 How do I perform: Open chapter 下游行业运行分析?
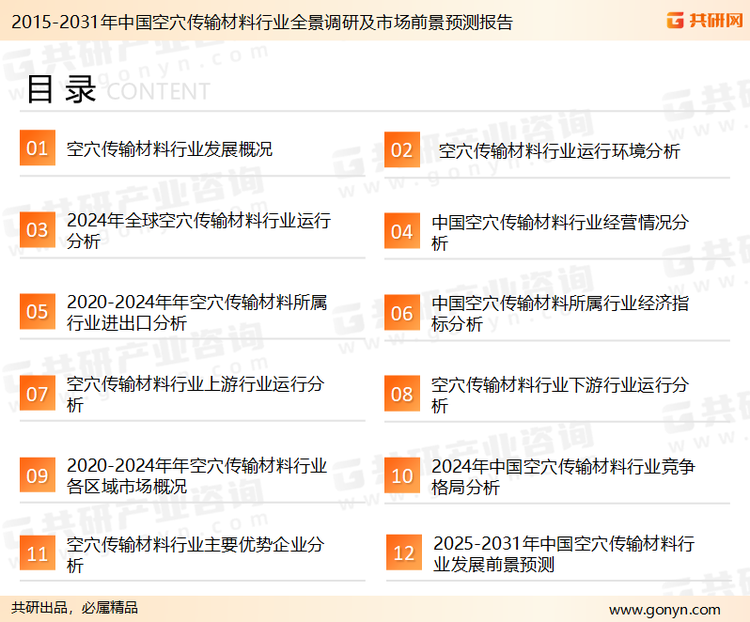point(560,395)
